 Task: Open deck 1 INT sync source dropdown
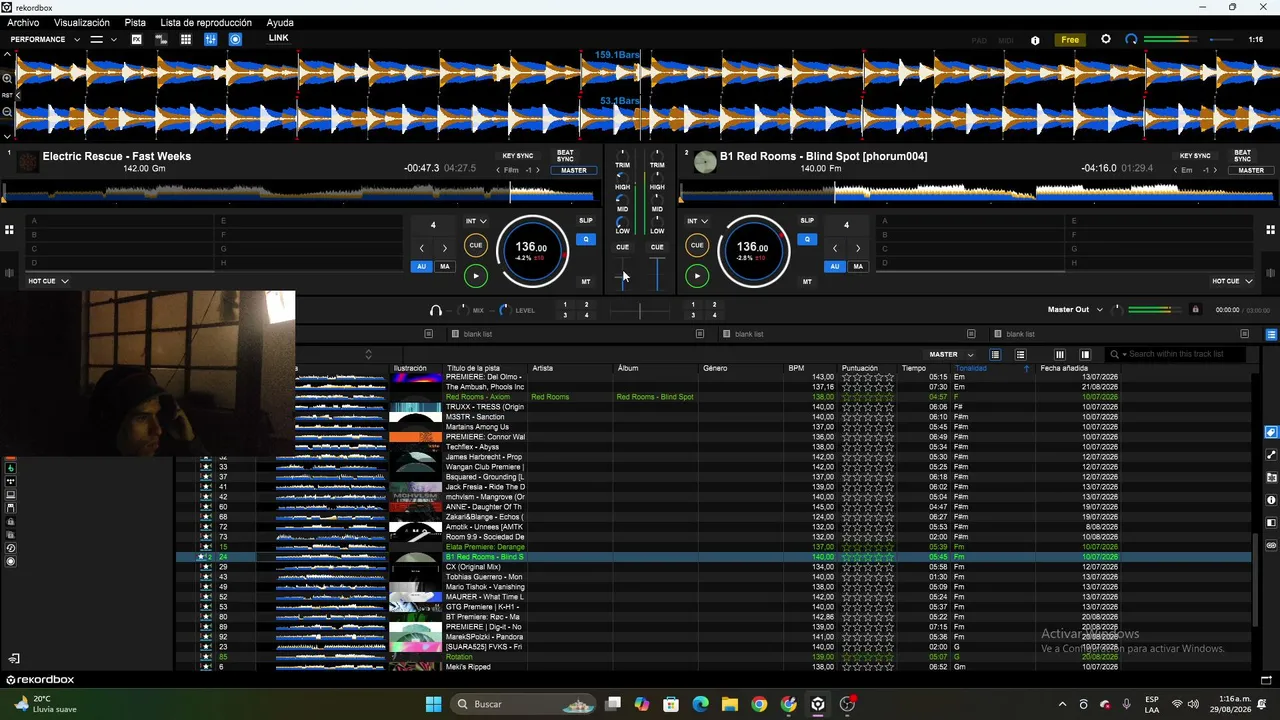pos(476,221)
